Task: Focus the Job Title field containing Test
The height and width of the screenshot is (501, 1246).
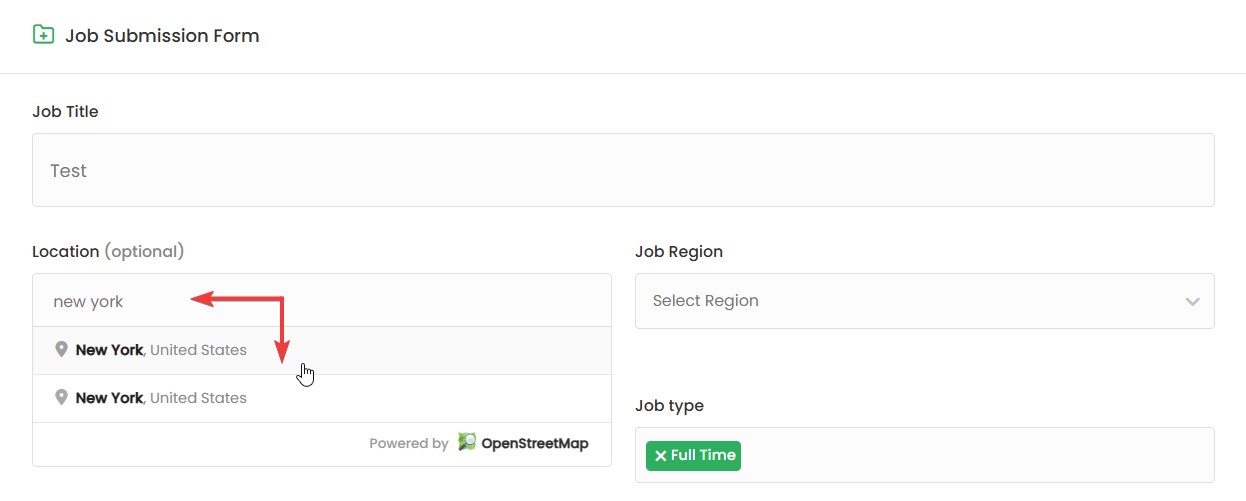Action: click(623, 170)
